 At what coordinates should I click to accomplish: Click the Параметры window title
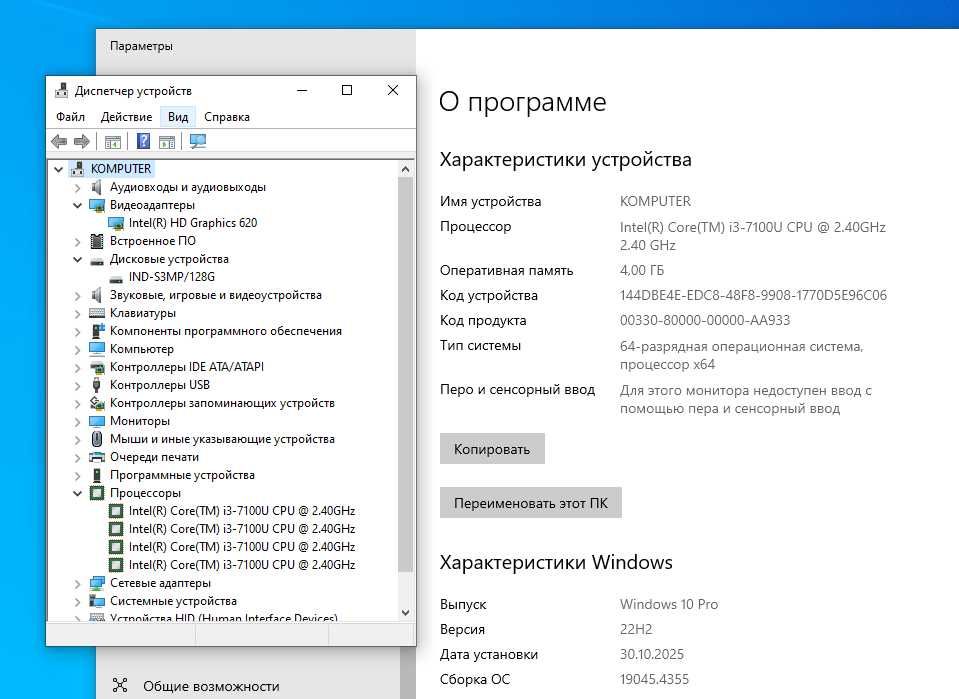tap(141, 46)
